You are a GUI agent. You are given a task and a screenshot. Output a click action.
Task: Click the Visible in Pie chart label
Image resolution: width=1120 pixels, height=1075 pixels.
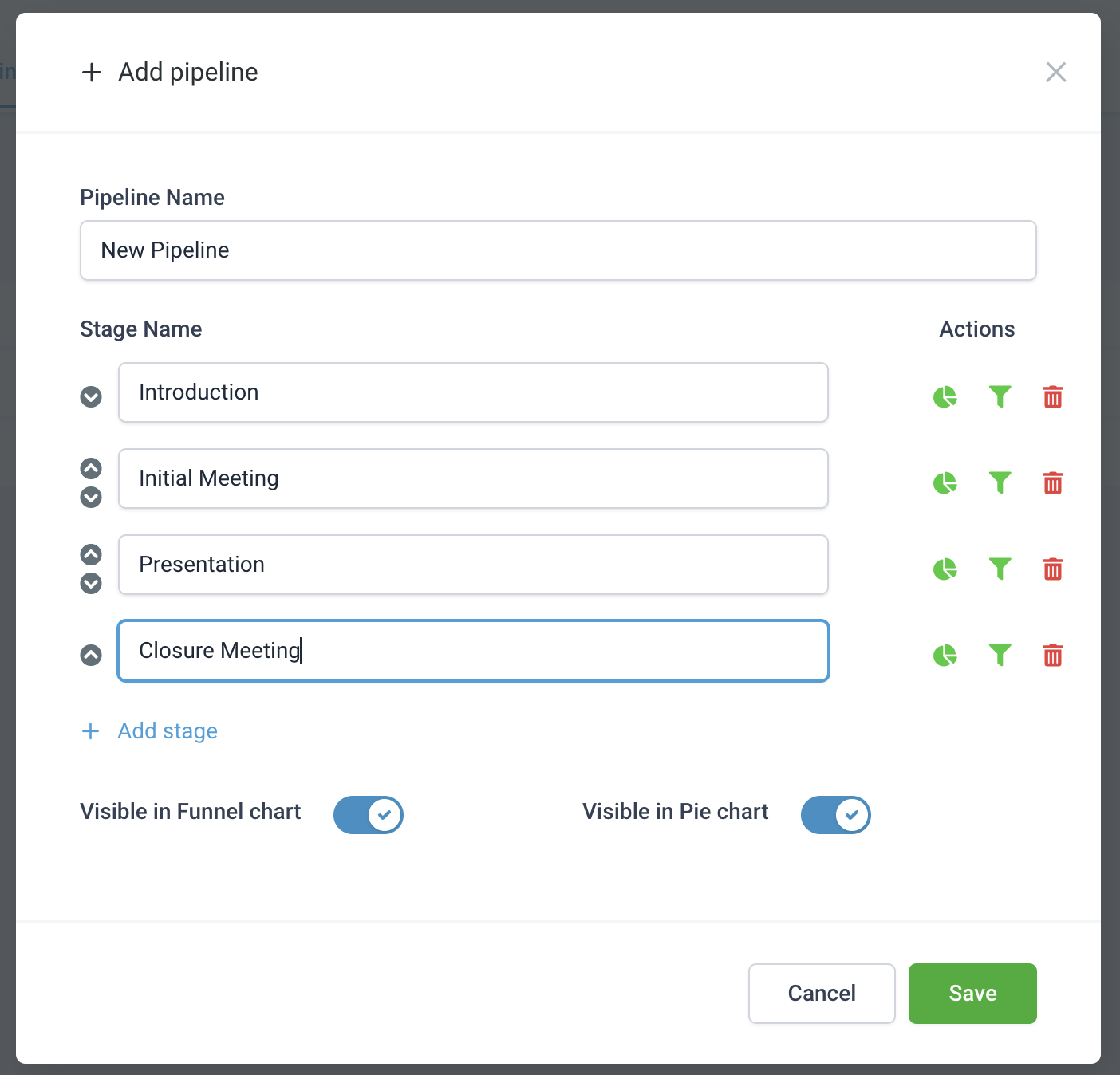676,811
